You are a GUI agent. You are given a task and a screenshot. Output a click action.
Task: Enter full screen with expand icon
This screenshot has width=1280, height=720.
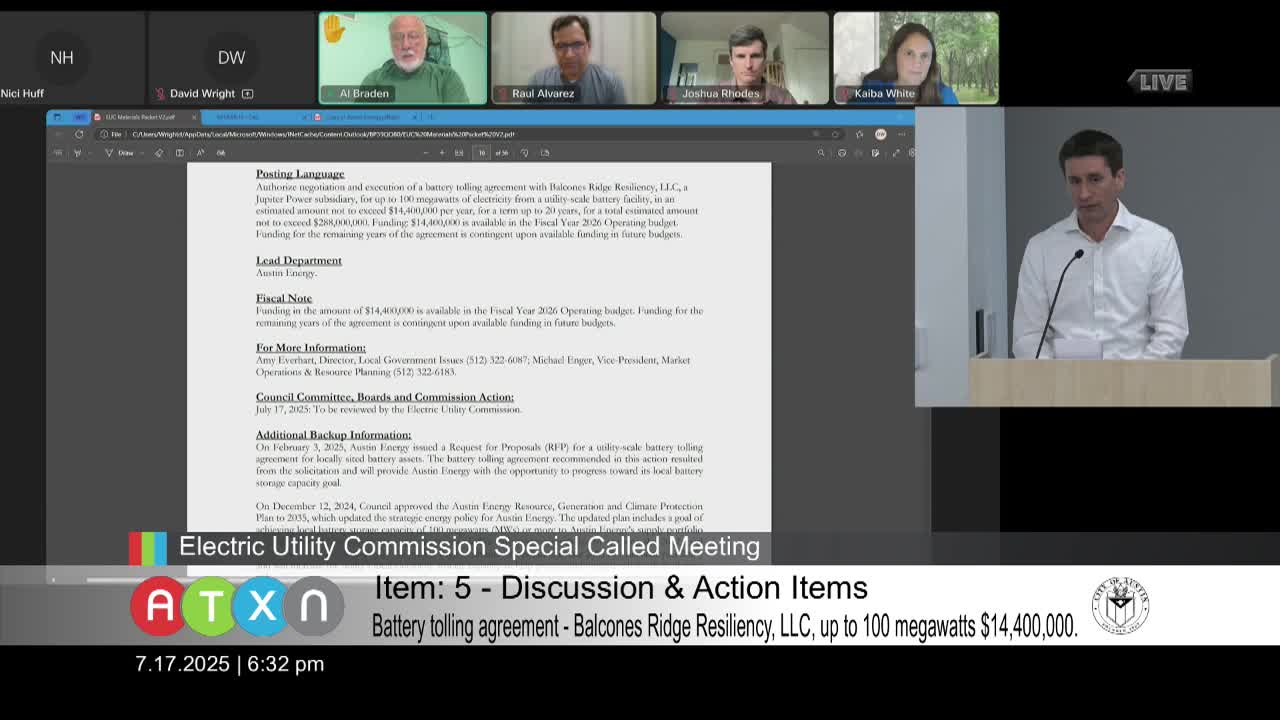click(x=896, y=153)
